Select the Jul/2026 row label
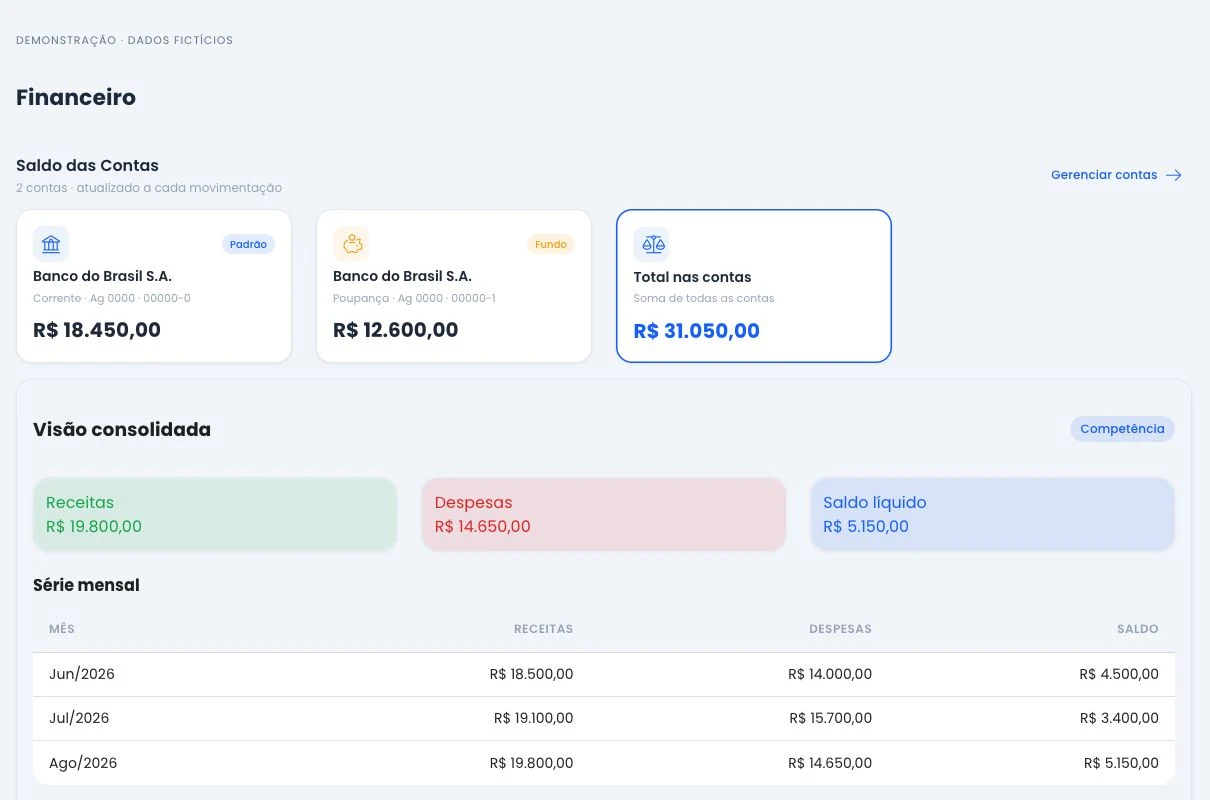This screenshot has width=1210, height=800. [79, 718]
